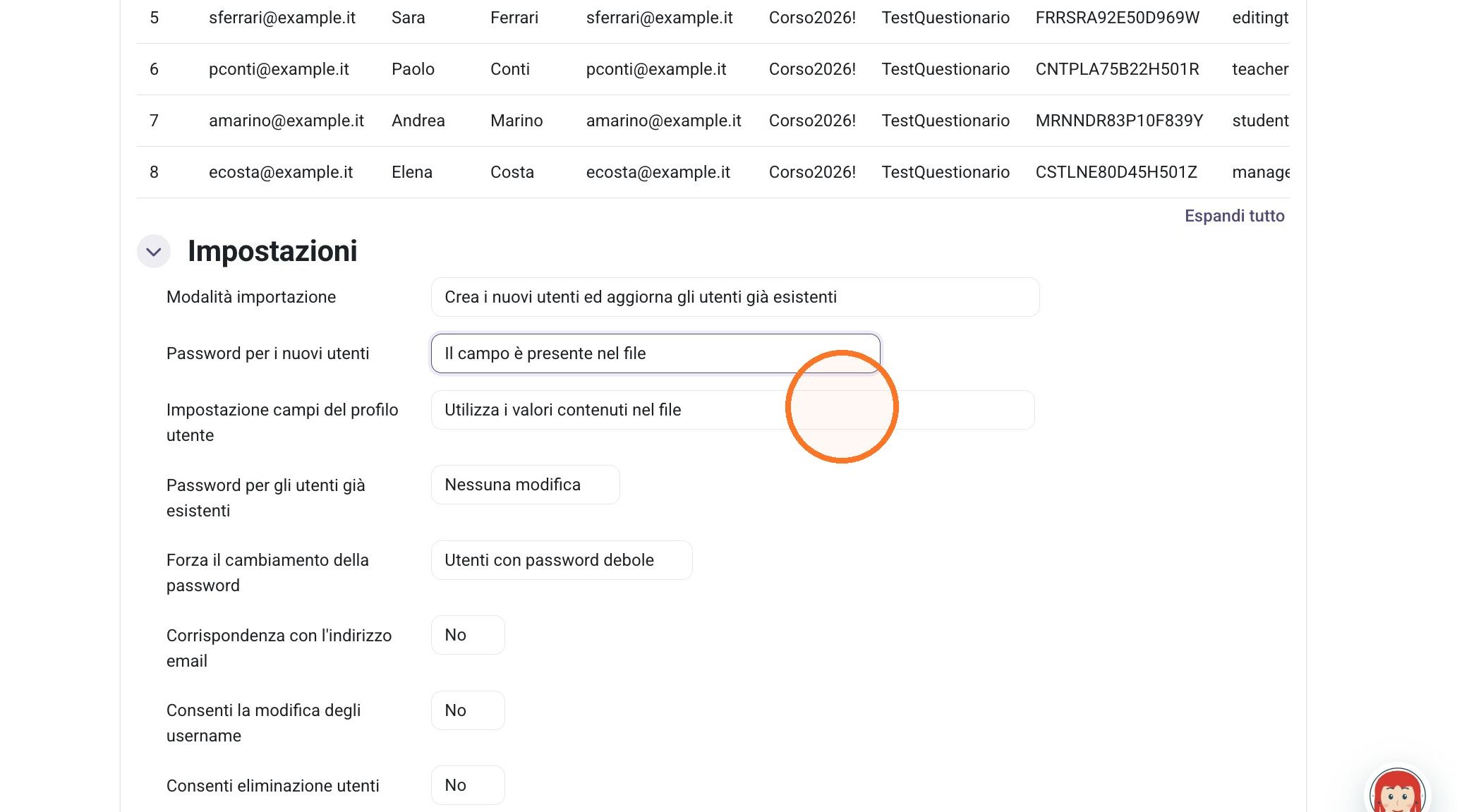Screen dimensions: 1457x812
Task: Click the code MRNNDR83P10F839Y cell
Action: 1120,121
